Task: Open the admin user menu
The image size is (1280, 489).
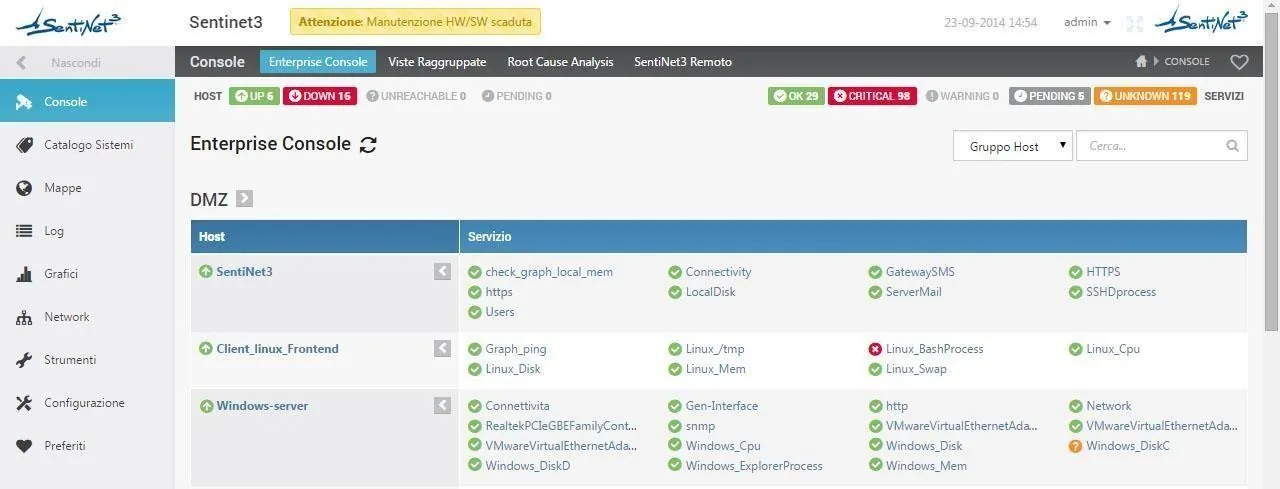Action: [1087, 22]
